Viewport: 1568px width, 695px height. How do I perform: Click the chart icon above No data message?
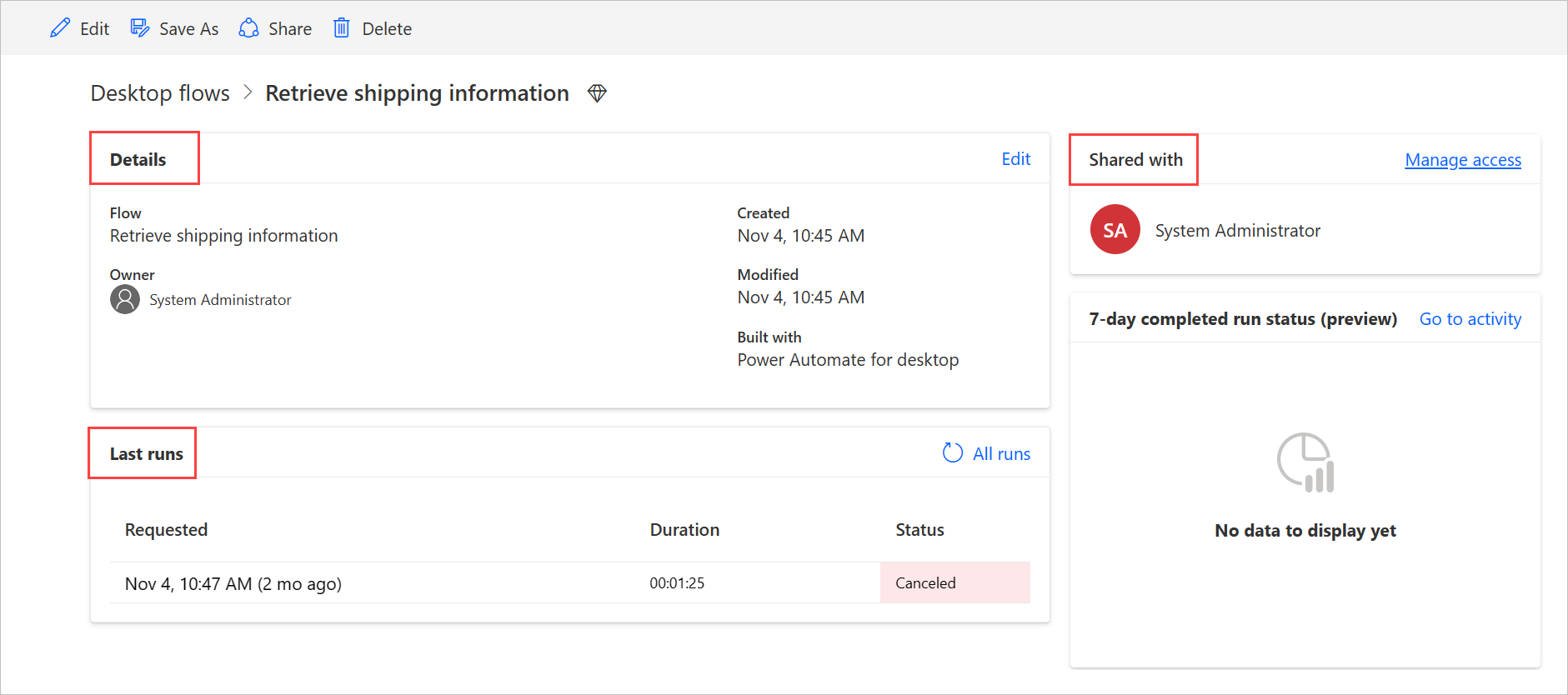coord(1305,462)
